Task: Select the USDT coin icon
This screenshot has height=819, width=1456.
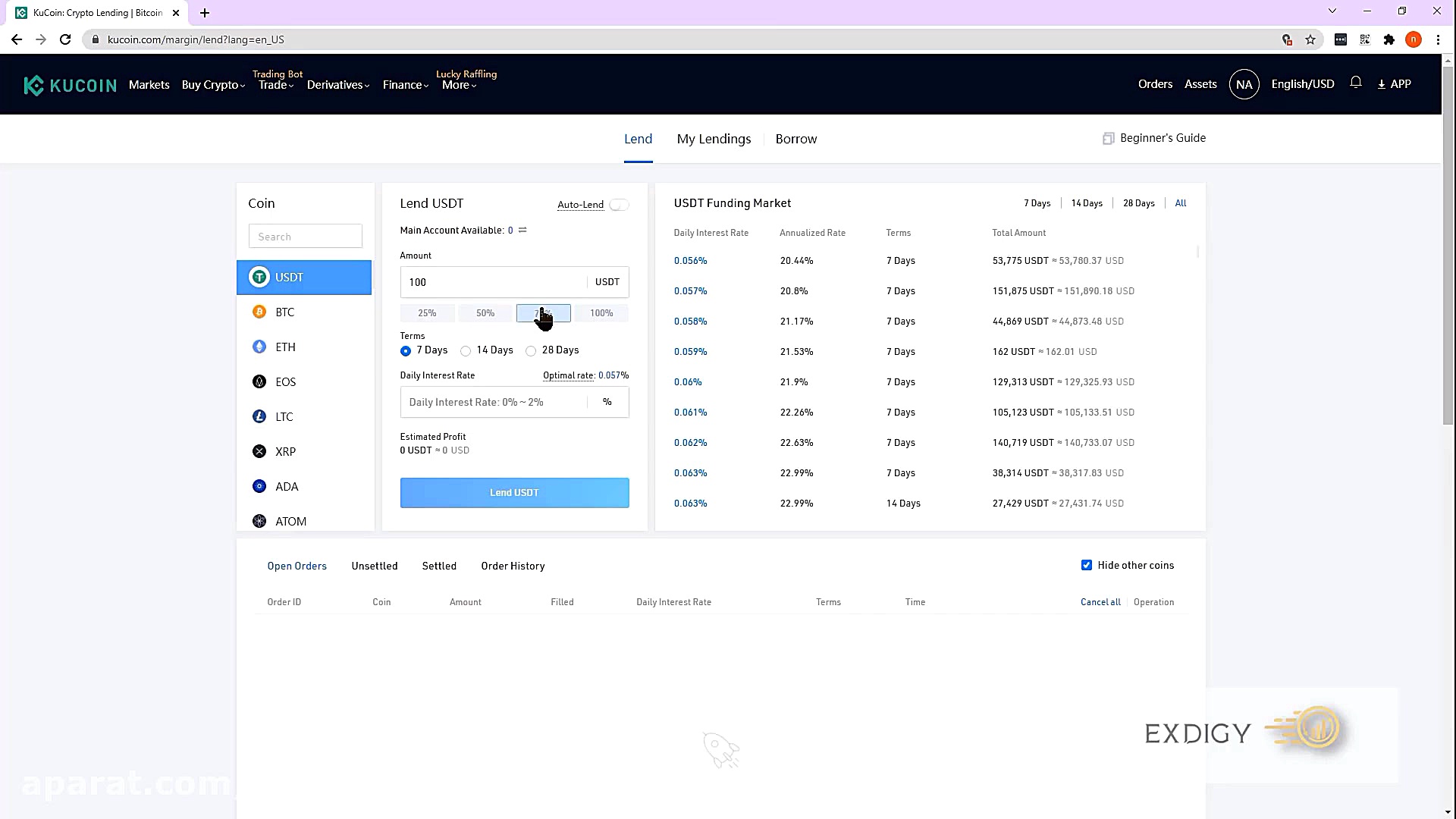Action: pyautogui.click(x=259, y=277)
